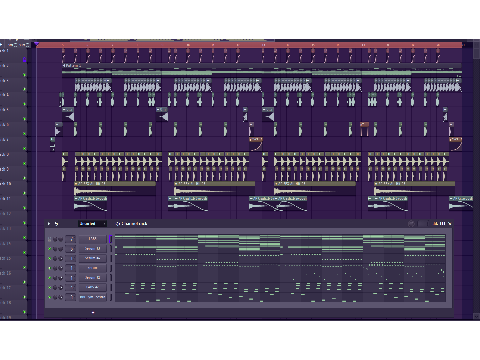This screenshot has height=360, width=480.
Task: Click the playhead marker at playlist timeline start
Action: [36, 44]
